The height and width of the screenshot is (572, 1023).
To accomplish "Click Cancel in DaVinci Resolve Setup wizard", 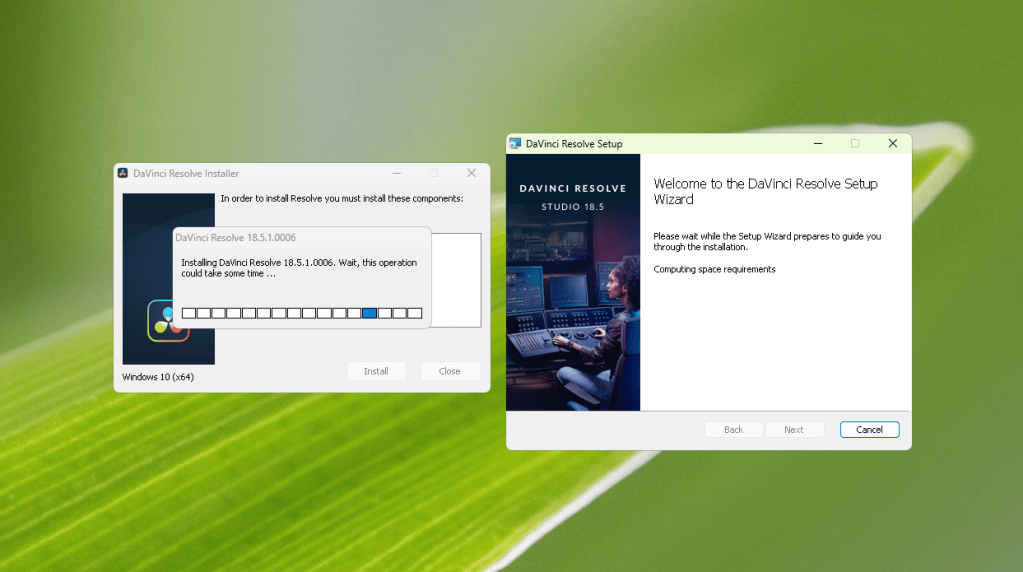I will coord(869,429).
